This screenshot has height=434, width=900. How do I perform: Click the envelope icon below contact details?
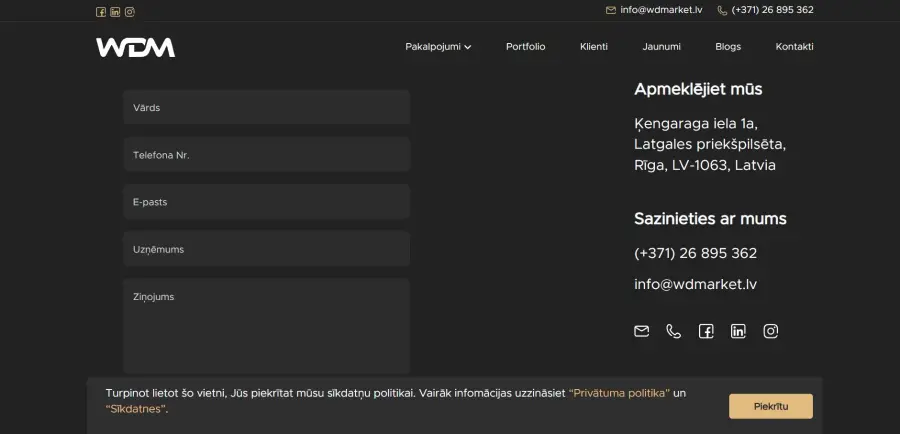641,331
